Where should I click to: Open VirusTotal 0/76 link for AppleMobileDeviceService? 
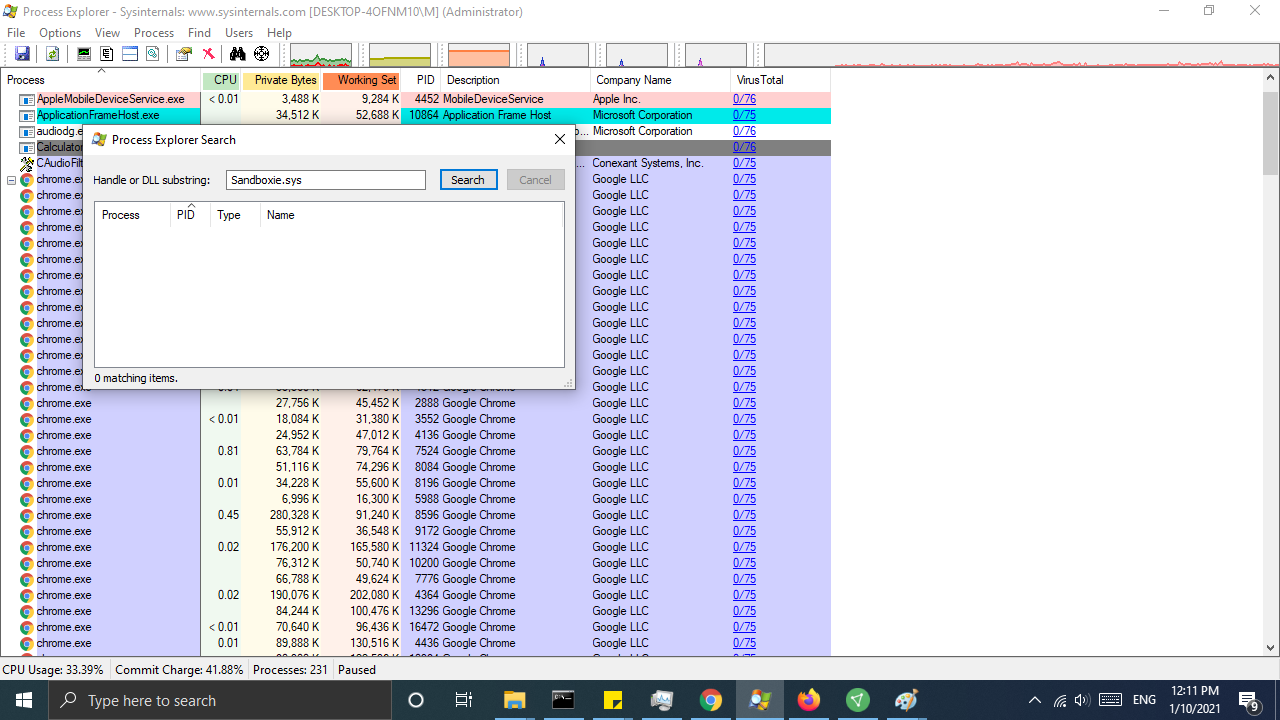[x=744, y=99]
